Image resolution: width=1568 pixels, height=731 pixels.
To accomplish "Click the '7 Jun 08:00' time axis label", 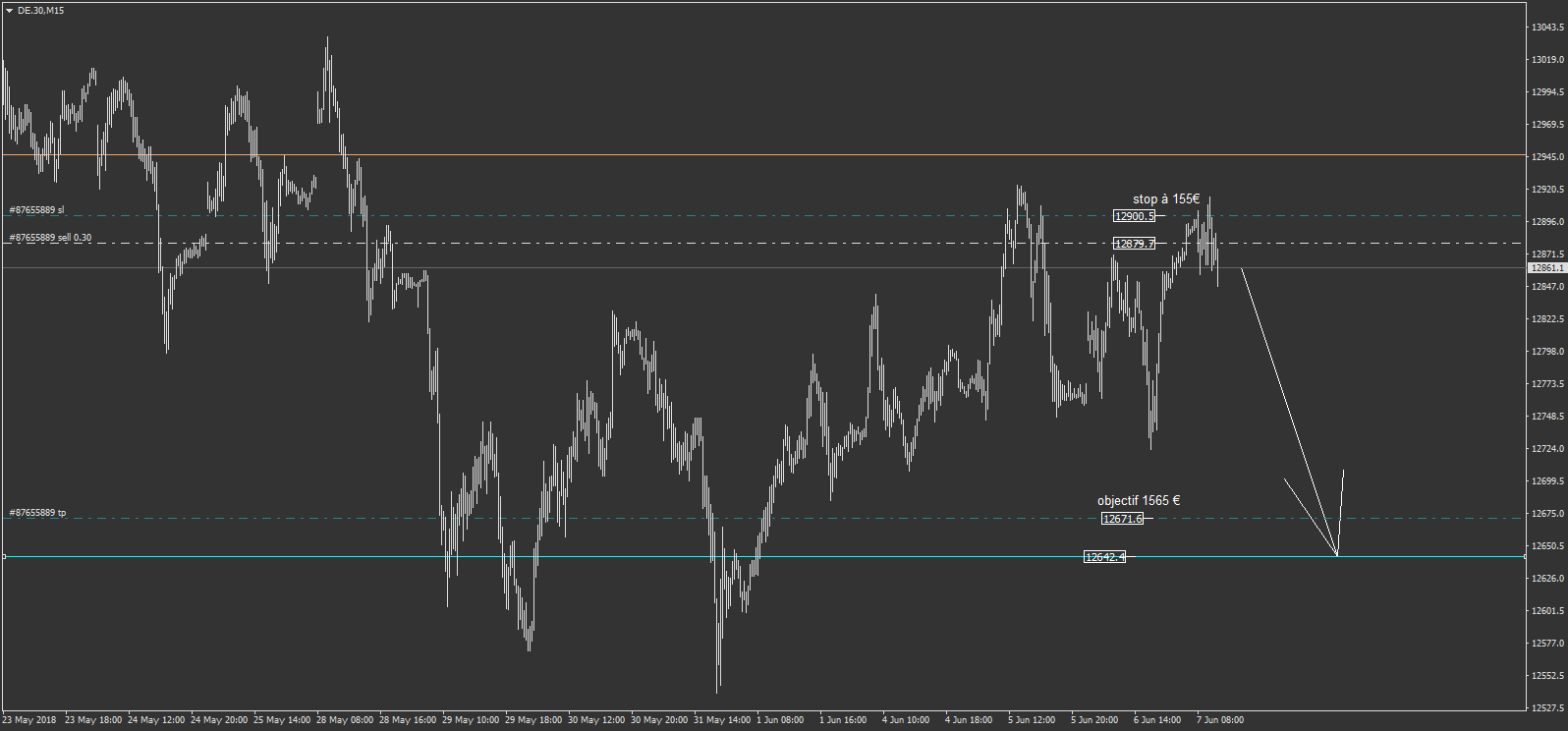I will pyautogui.click(x=1220, y=720).
